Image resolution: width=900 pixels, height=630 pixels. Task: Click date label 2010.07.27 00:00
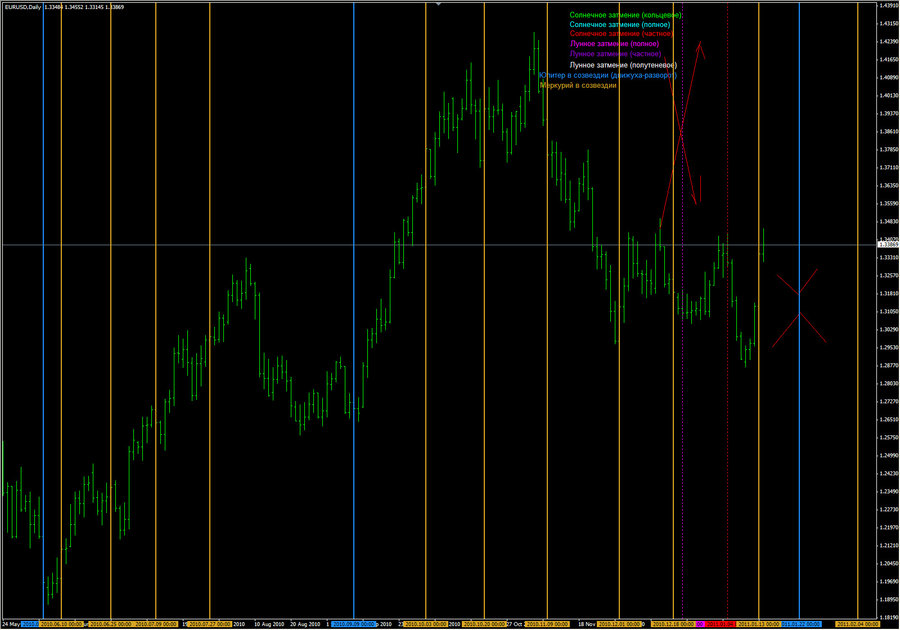tap(210, 624)
